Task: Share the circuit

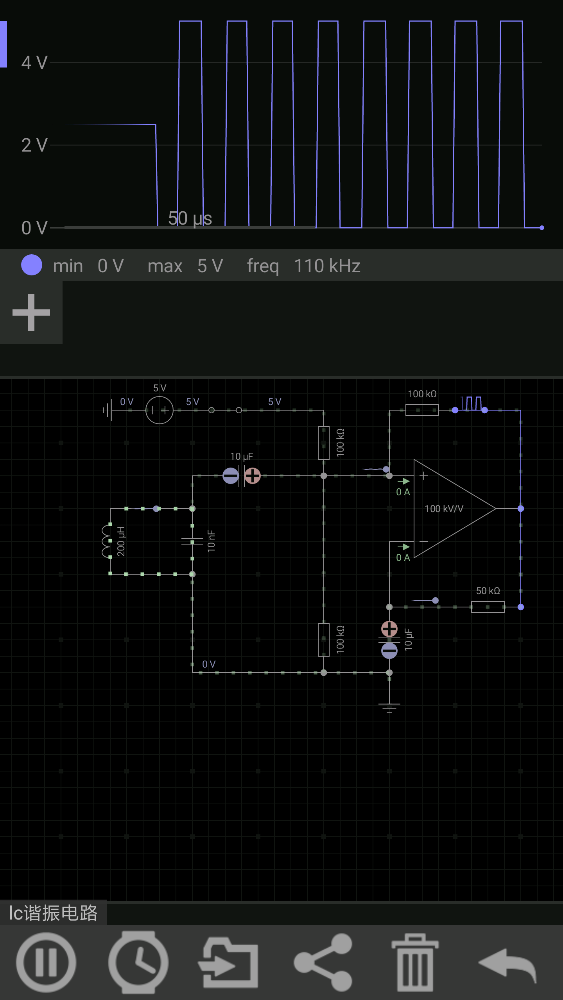Action: click(323, 962)
